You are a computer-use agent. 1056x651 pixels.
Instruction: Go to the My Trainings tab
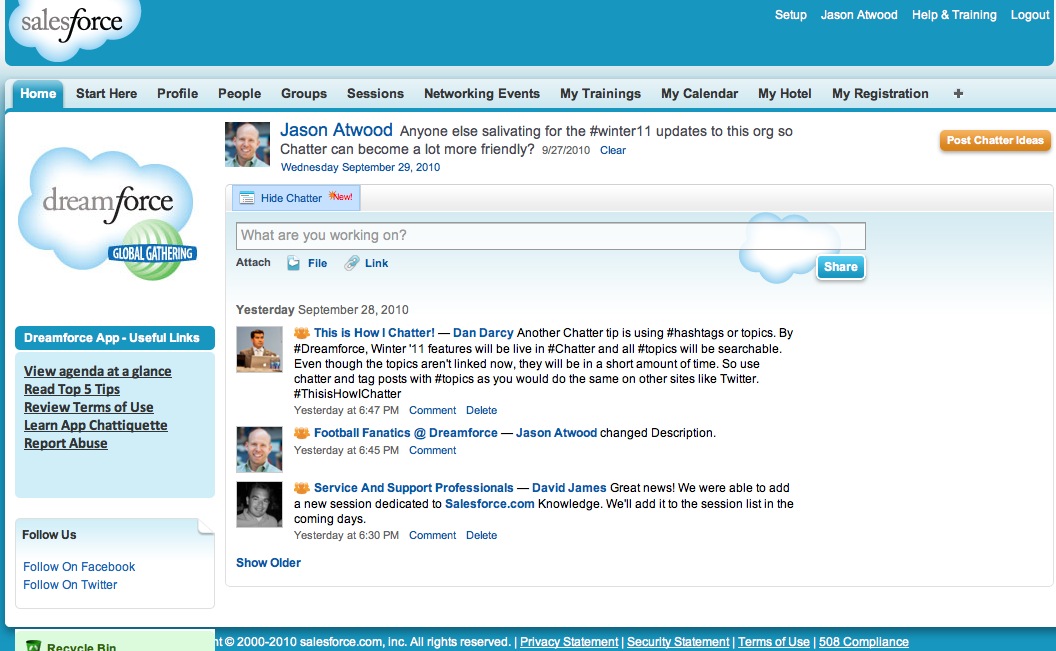point(601,94)
